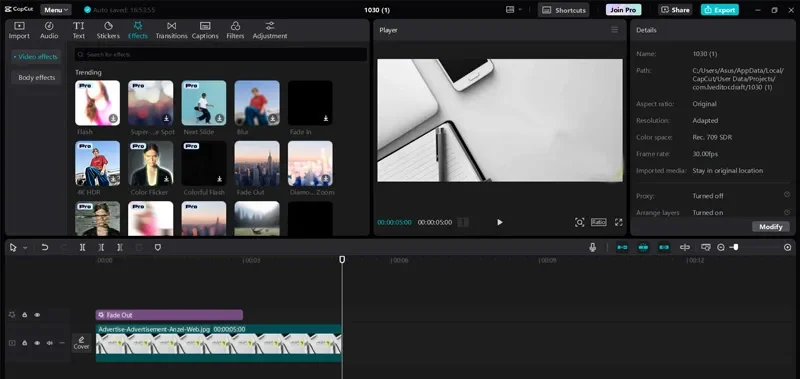The width and height of the screenshot is (800, 379).
Task: Toggle linkage between clips
Action: point(664,247)
